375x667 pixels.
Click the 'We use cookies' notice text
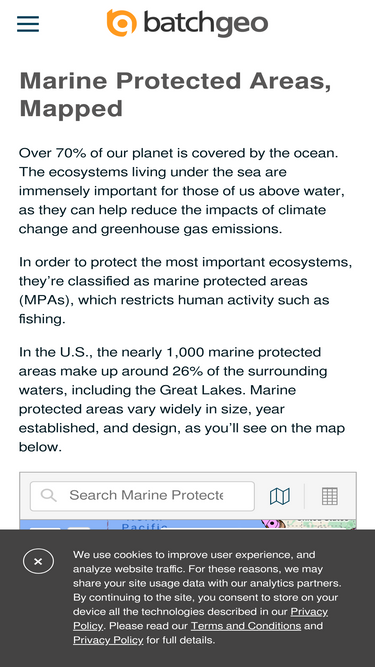tap(207, 597)
